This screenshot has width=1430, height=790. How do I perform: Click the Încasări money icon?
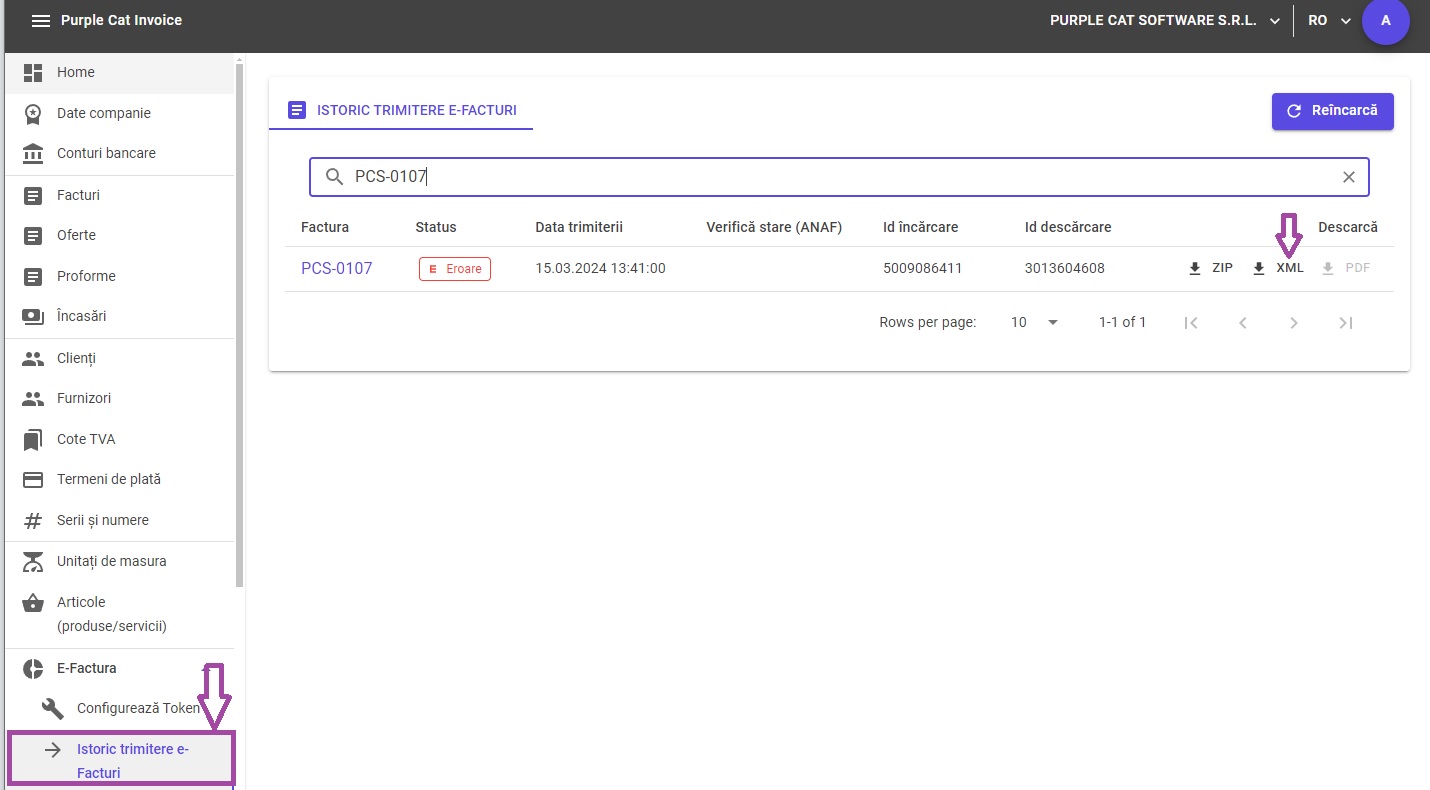point(33,316)
